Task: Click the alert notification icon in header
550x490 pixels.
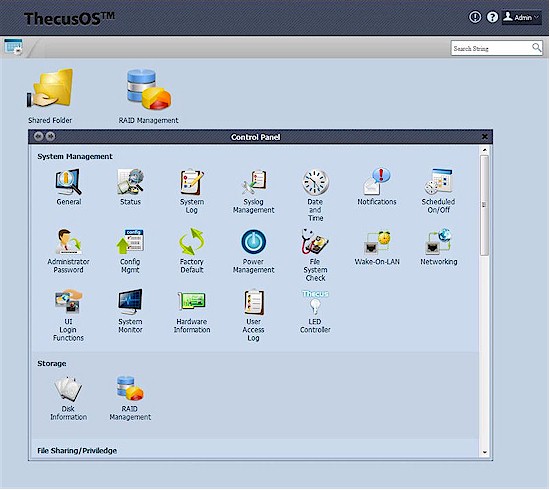Action: coord(475,17)
